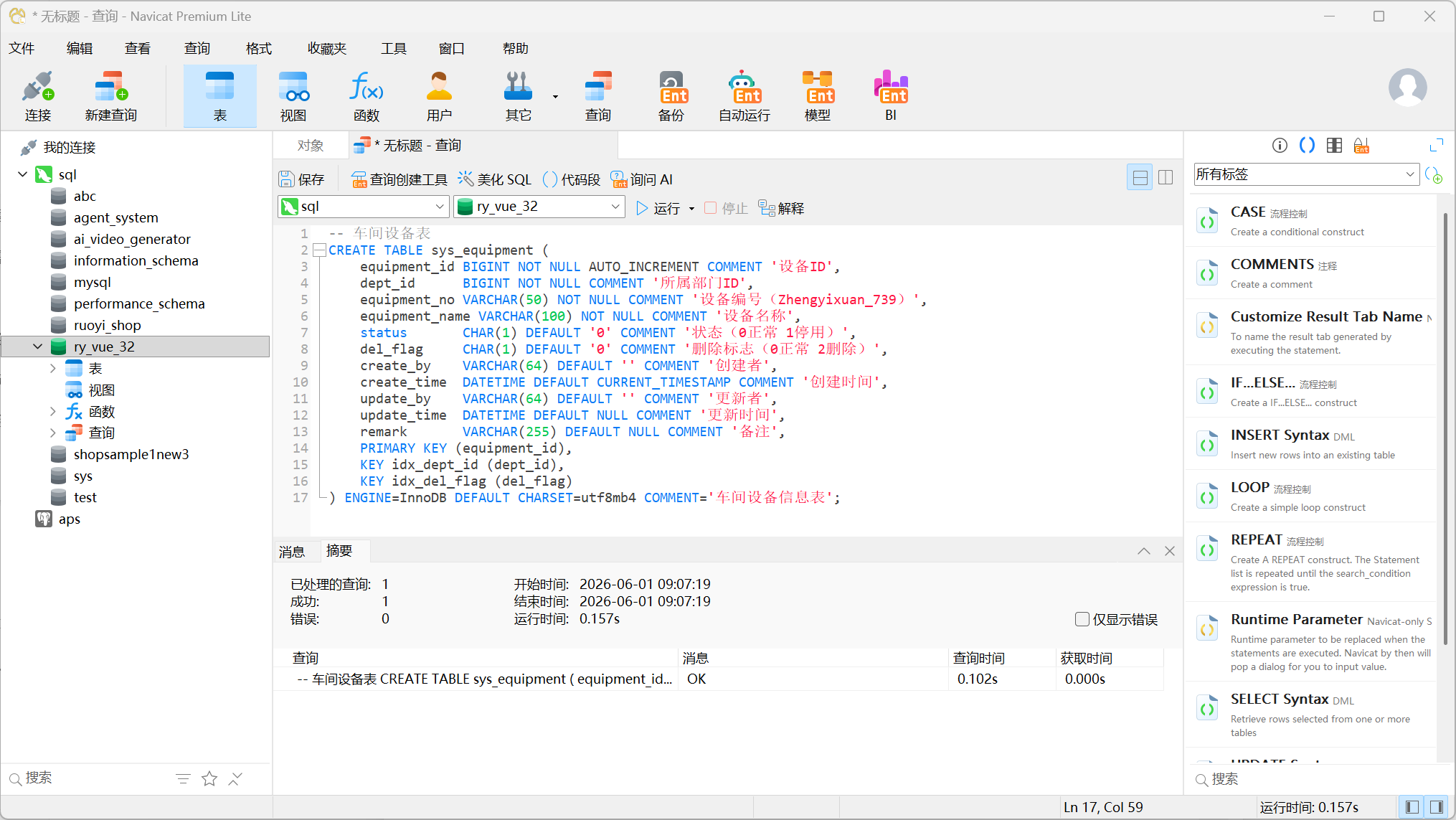Viewport: 1456px width, 820px height.
Task: Click the star favorites icon in sidebar
Action: tap(209, 778)
